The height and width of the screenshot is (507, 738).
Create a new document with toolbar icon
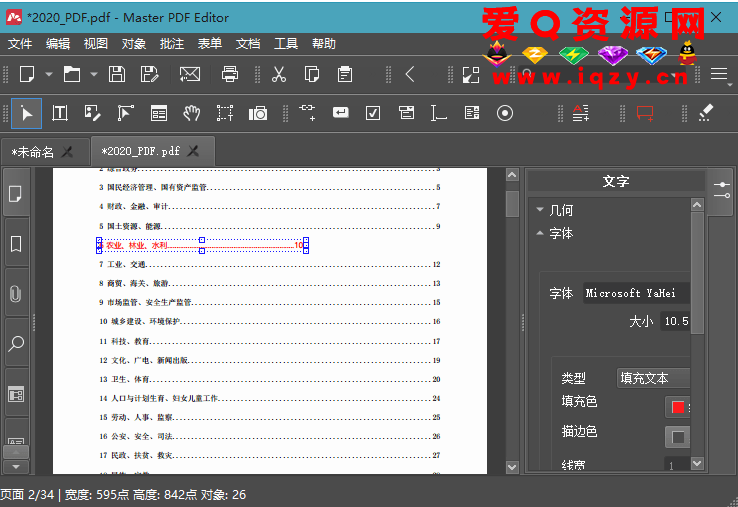pos(27,74)
